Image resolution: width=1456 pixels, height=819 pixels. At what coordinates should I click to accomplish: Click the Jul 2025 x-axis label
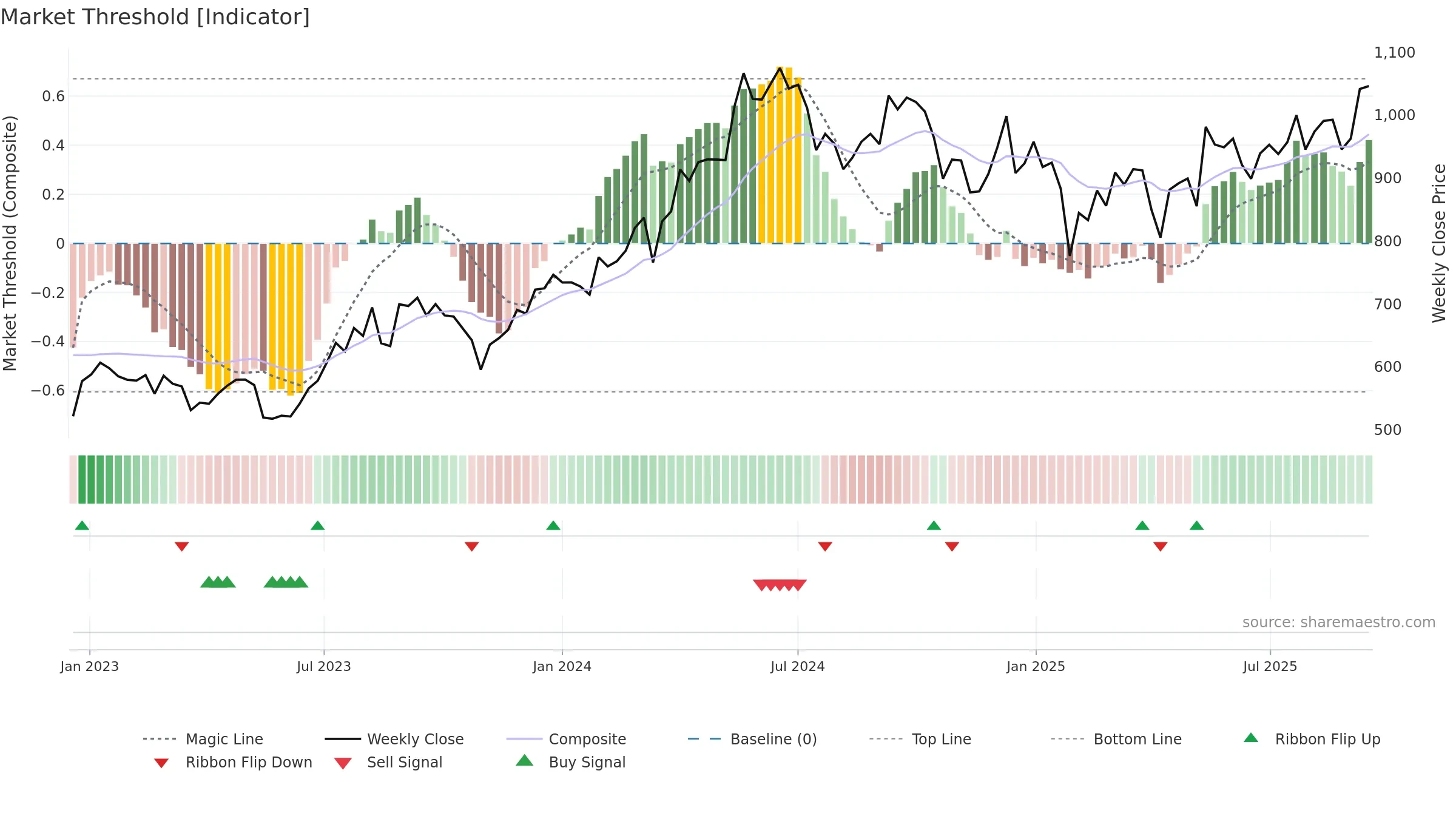point(1270,666)
